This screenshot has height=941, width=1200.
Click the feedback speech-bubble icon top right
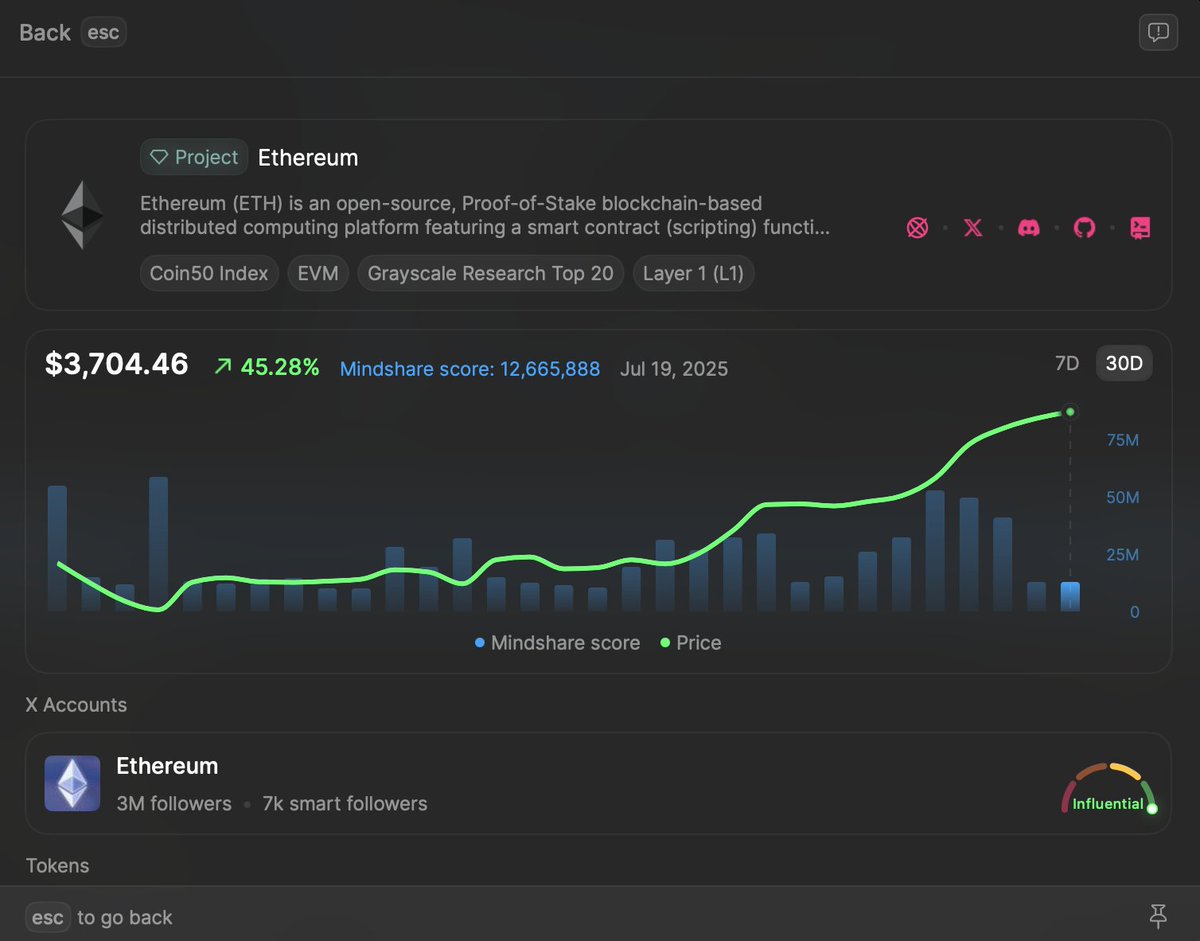(x=1157, y=32)
